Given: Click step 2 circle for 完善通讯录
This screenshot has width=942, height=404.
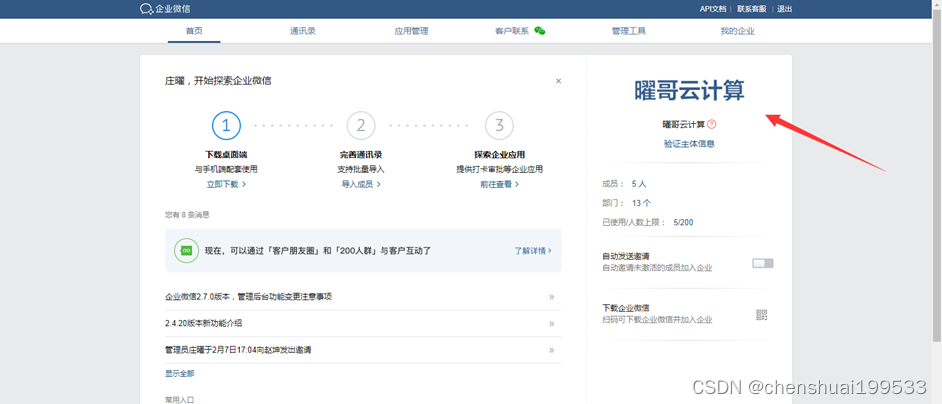Looking at the screenshot, I should pos(361,126).
